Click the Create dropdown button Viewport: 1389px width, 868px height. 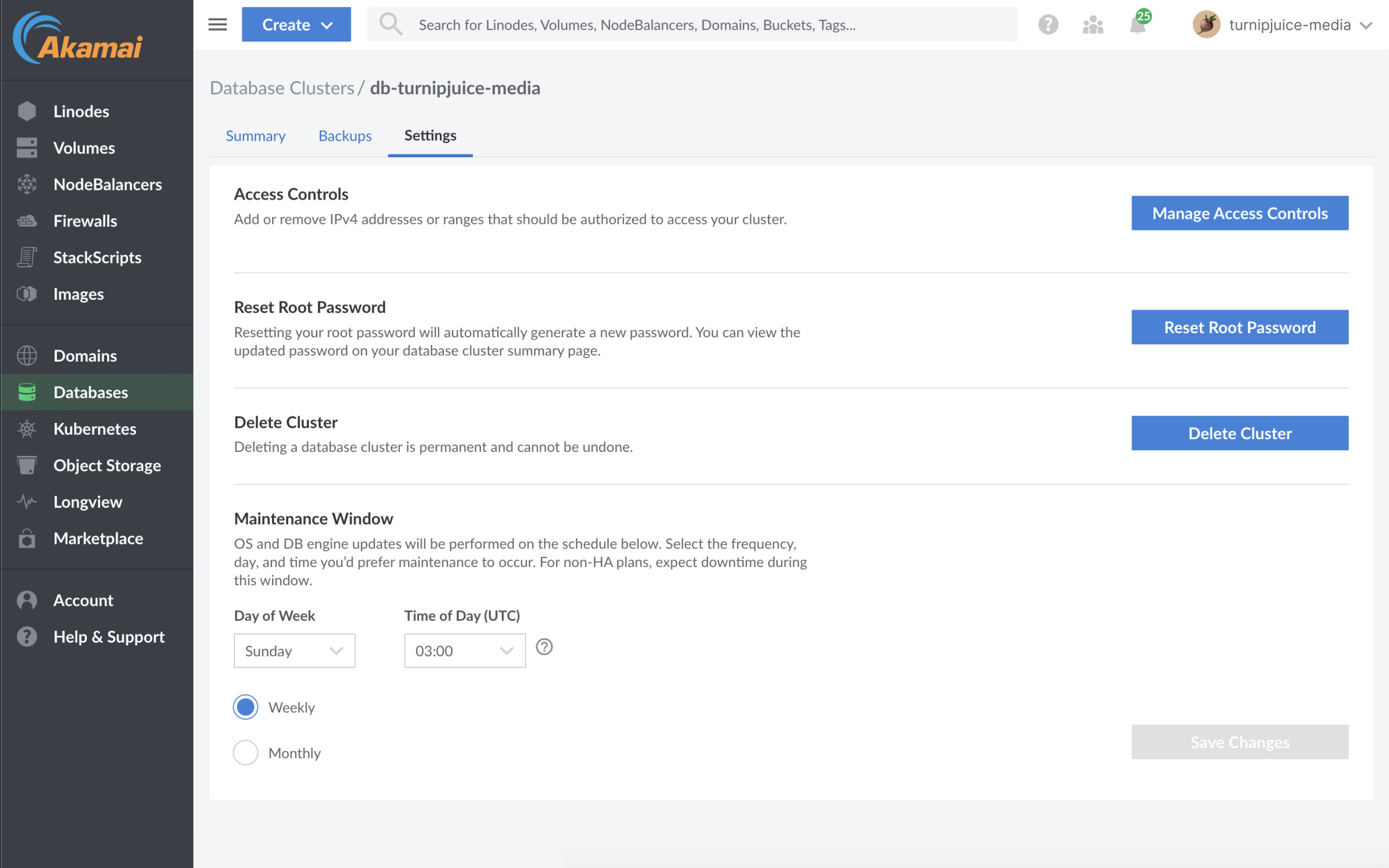coord(296,24)
